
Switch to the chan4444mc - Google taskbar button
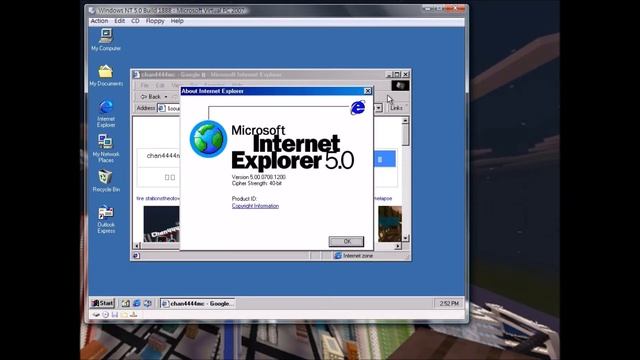tap(198, 303)
